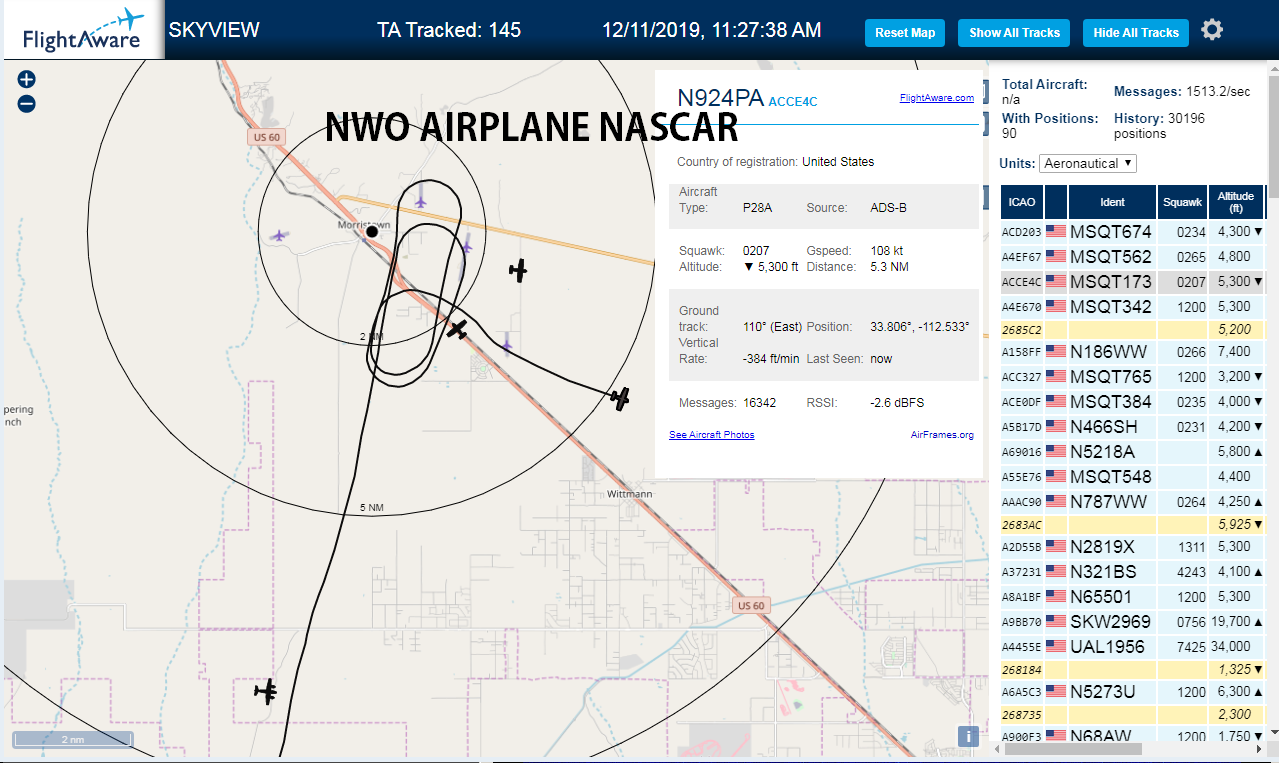Image resolution: width=1279 pixels, height=763 pixels.
Task: Select the black aircraft at bottom left of map
Action: click(266, 690)
